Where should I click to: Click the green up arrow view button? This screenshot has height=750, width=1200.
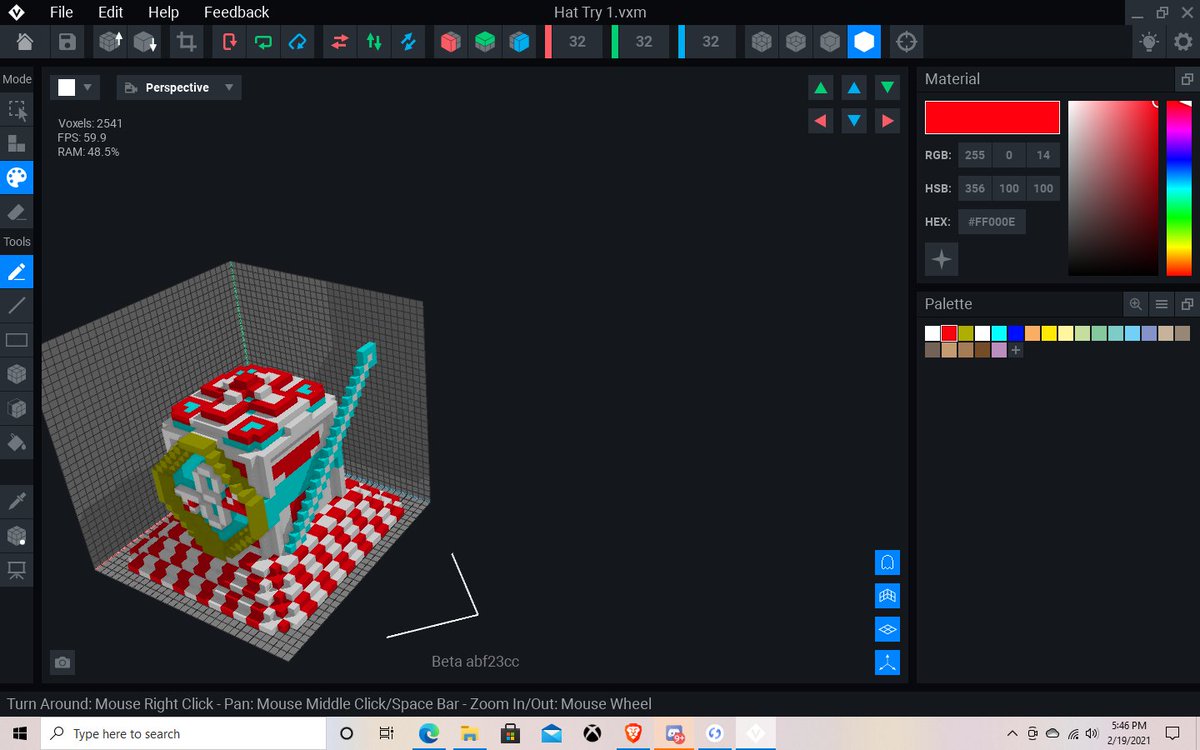821,88
